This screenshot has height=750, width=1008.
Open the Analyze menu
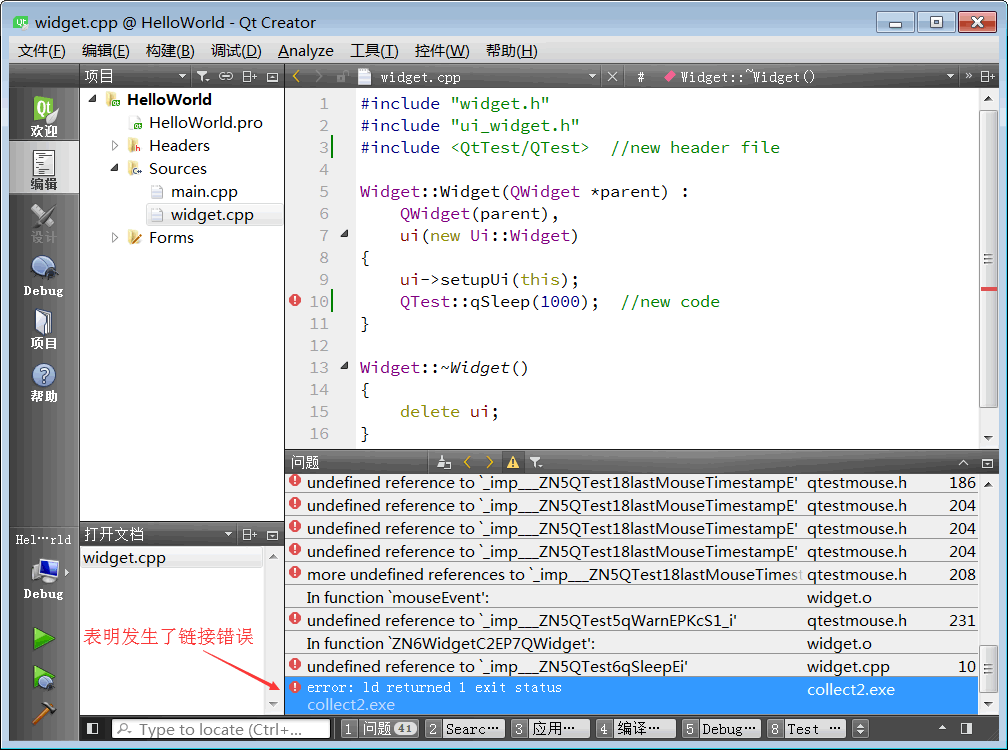(305, 51)
